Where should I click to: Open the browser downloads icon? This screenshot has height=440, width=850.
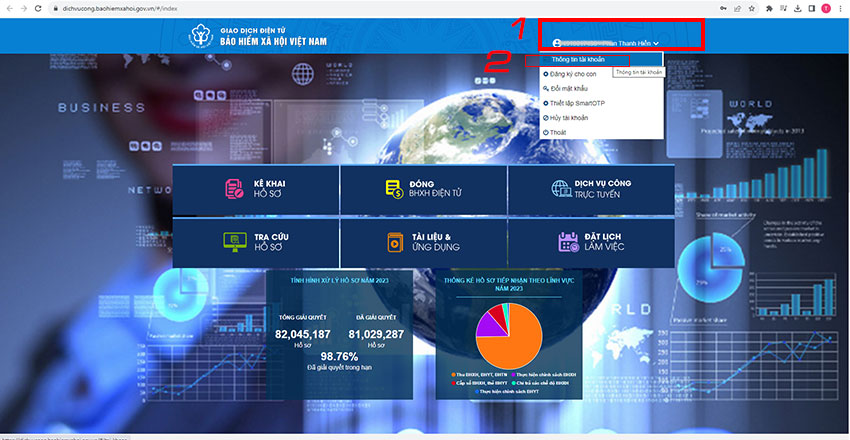point(797,9)
